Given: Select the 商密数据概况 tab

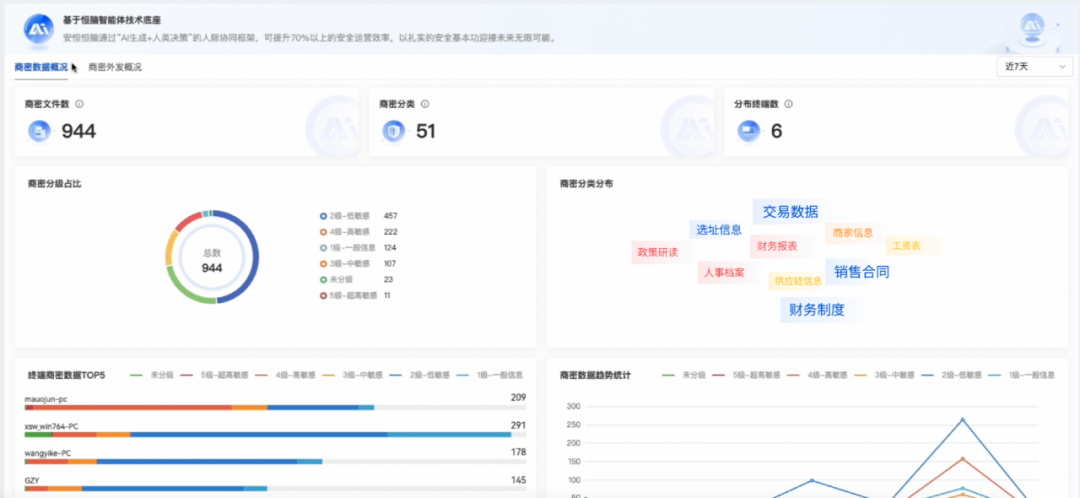Looking at the screenshot, I should pyautogui.click(x=41, y=67).
